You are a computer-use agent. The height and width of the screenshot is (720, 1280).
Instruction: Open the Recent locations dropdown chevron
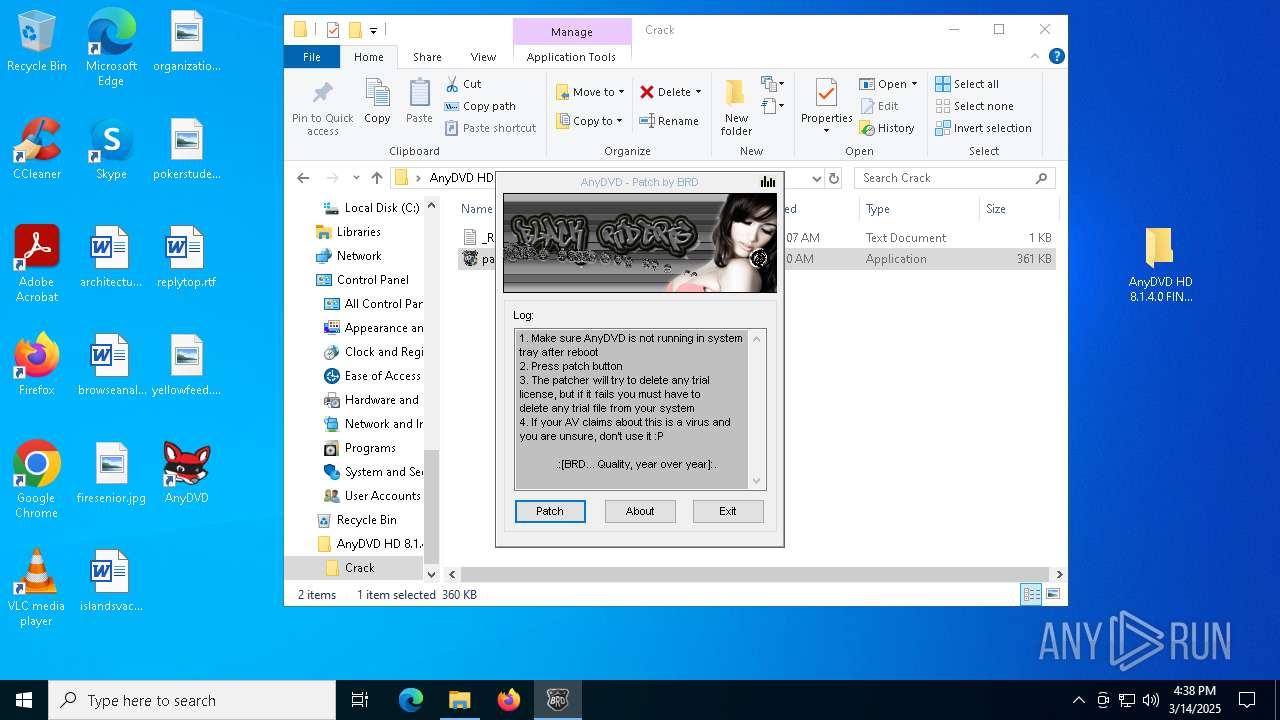(356, 178)
